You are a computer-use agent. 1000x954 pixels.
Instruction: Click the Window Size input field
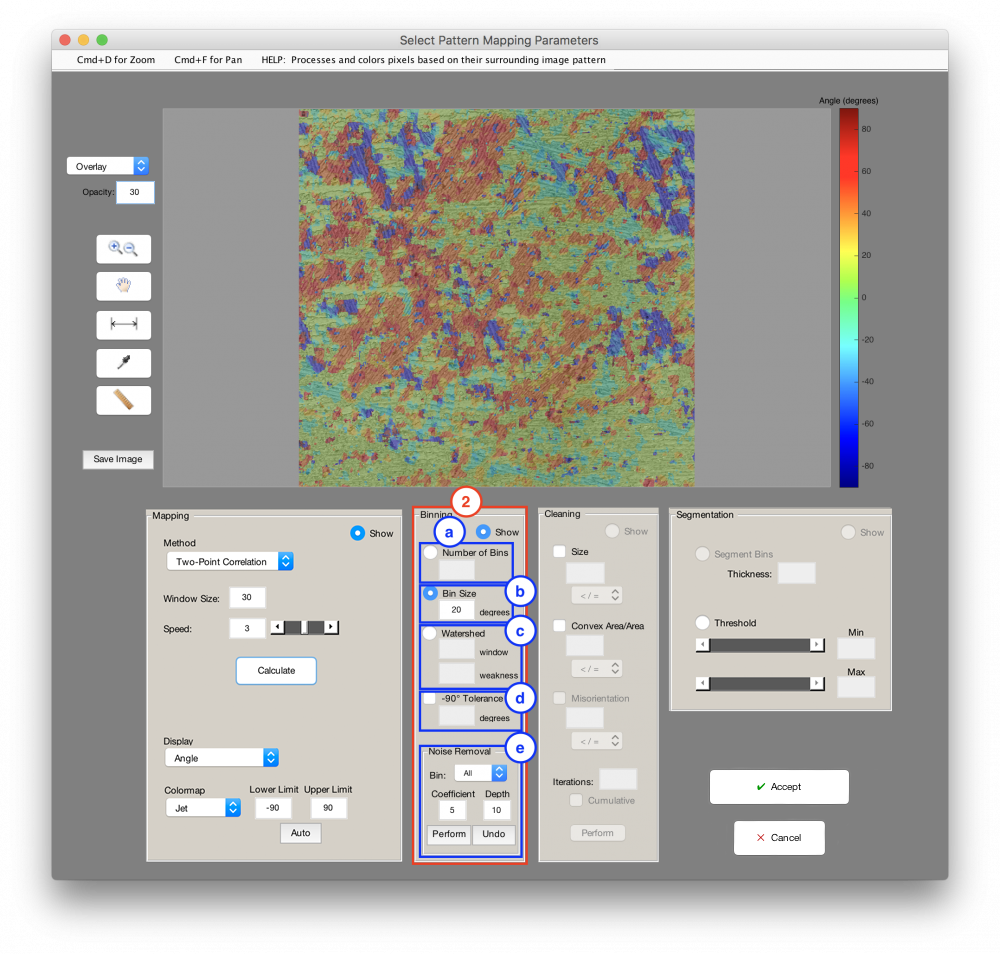[x=247, y=598]
